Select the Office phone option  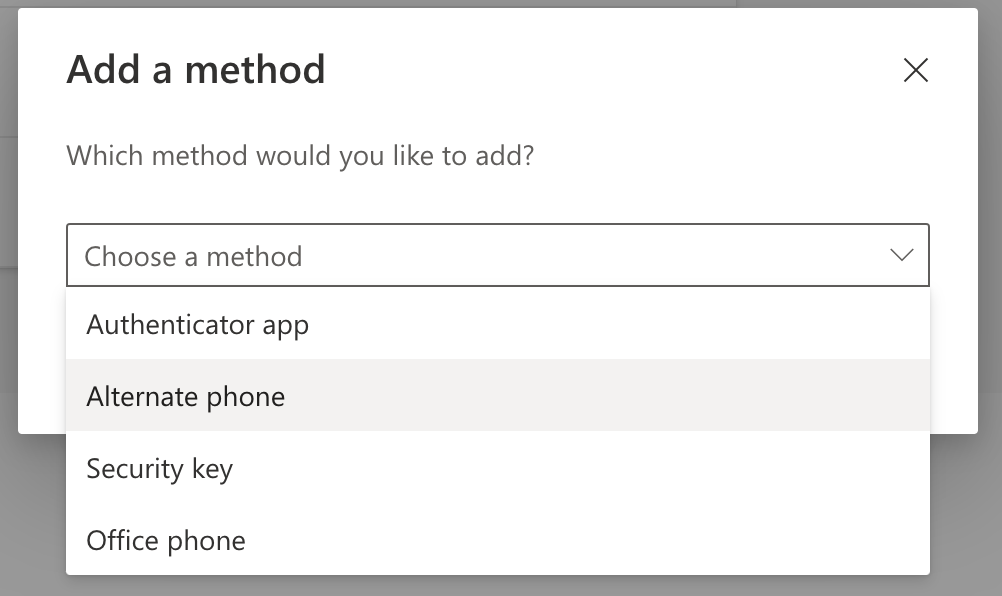(498, 540)
